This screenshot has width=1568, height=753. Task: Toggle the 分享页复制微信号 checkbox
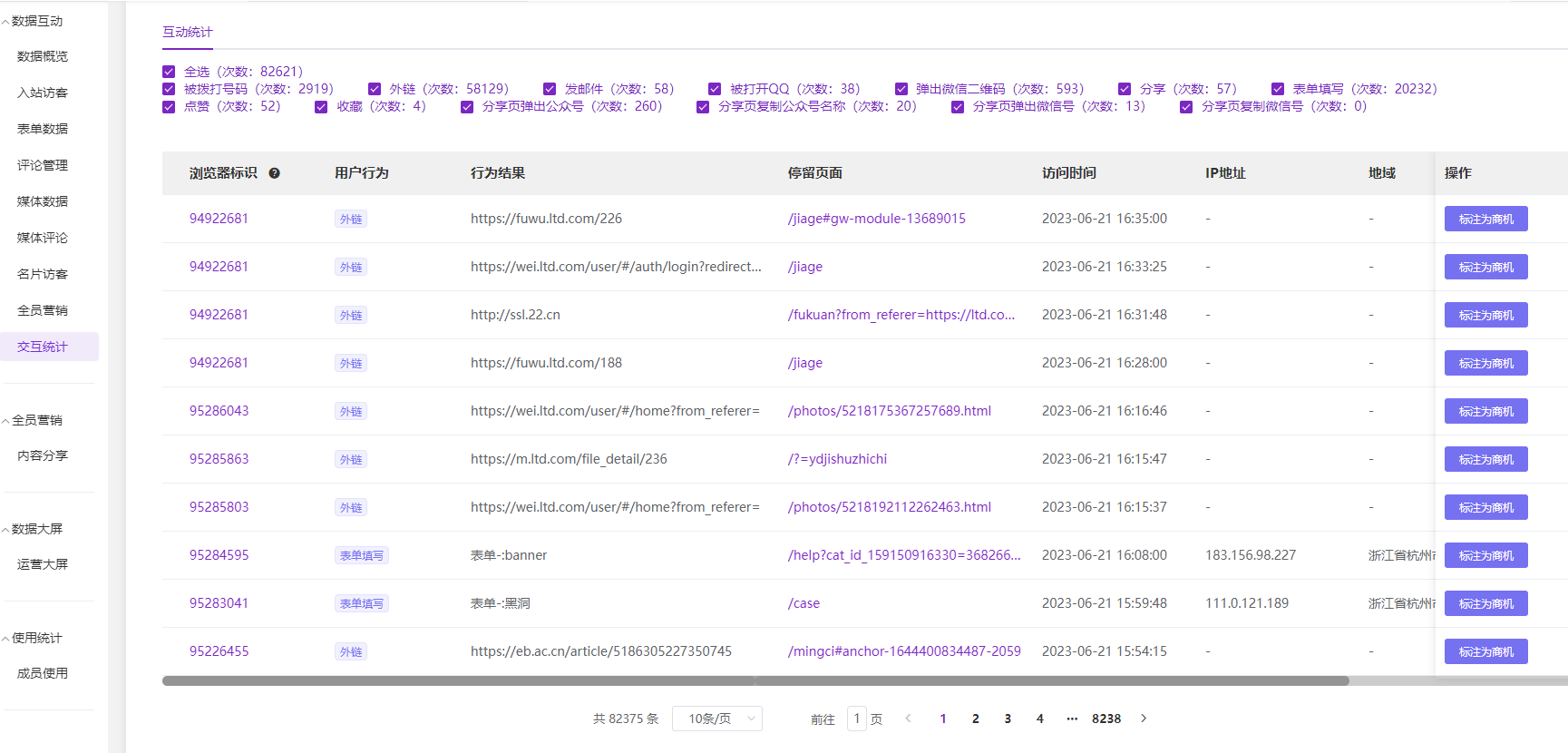(x=1186, y=107)
